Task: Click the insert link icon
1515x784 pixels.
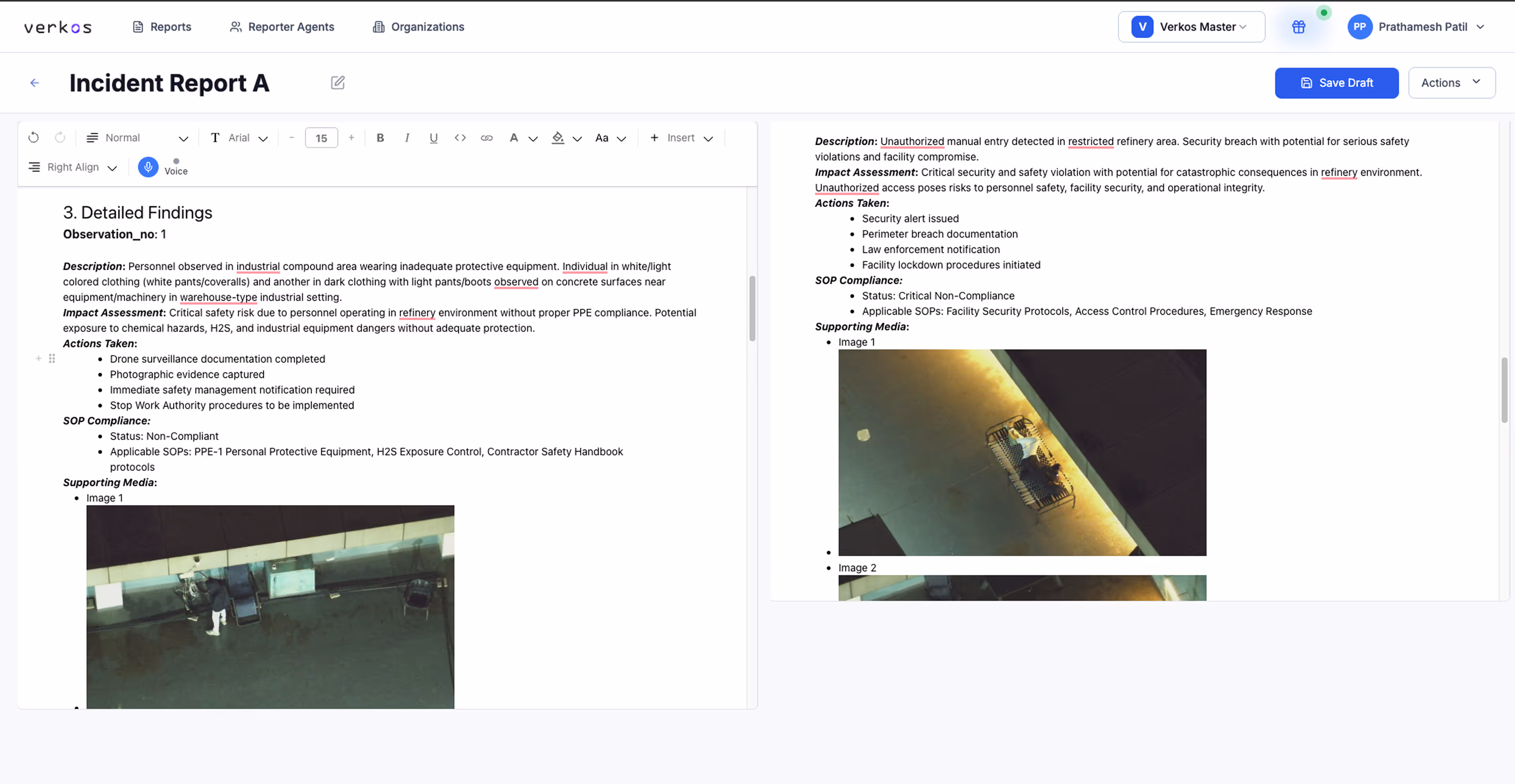Action: coord(486,138)
